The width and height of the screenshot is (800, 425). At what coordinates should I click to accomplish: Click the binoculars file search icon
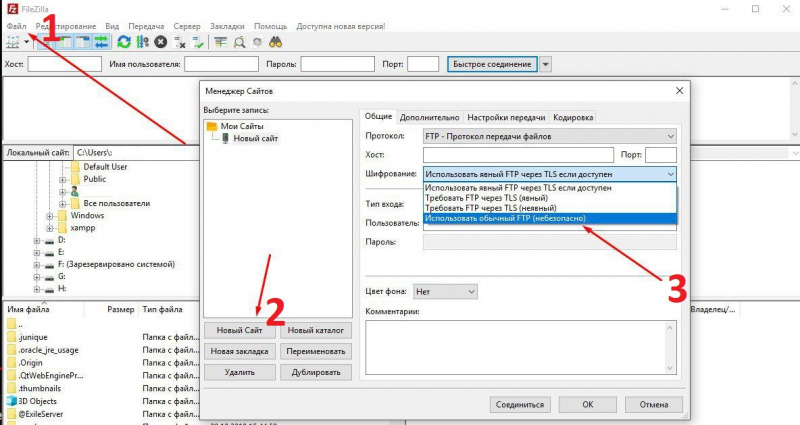(276, 42)
